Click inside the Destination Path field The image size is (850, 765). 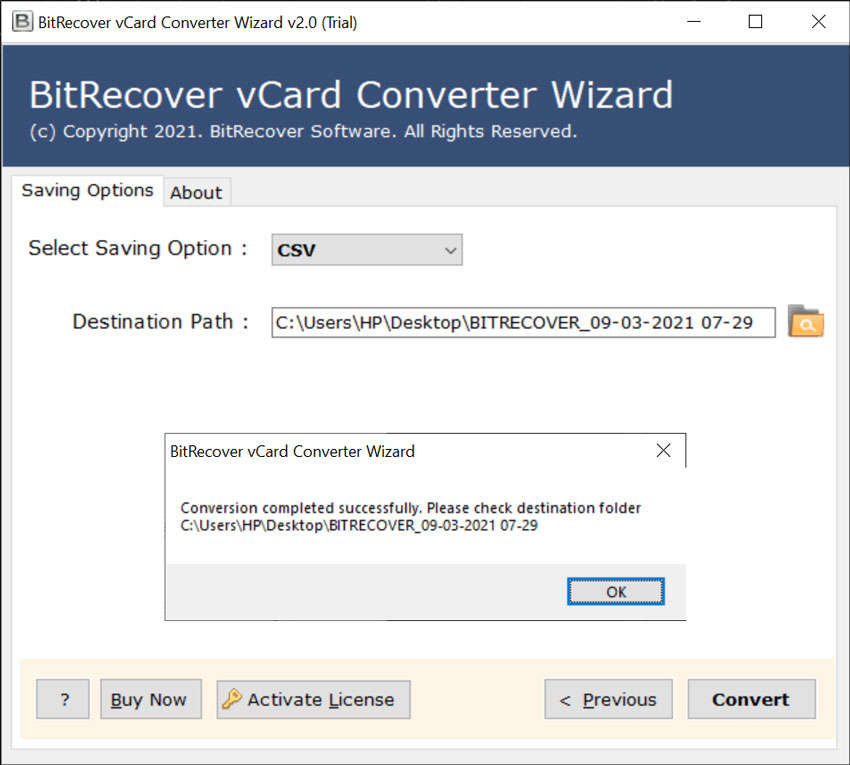(523, 323)
